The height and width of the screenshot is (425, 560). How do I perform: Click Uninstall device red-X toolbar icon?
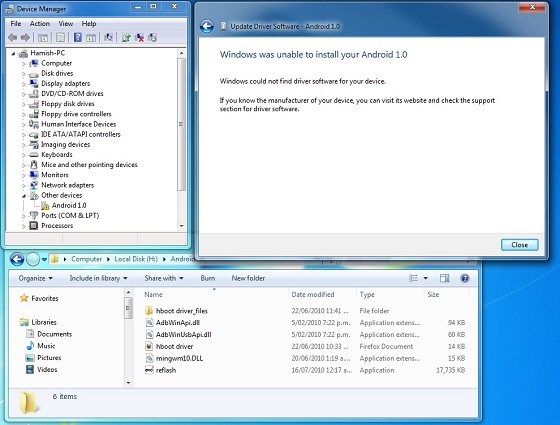coord(139,37)
